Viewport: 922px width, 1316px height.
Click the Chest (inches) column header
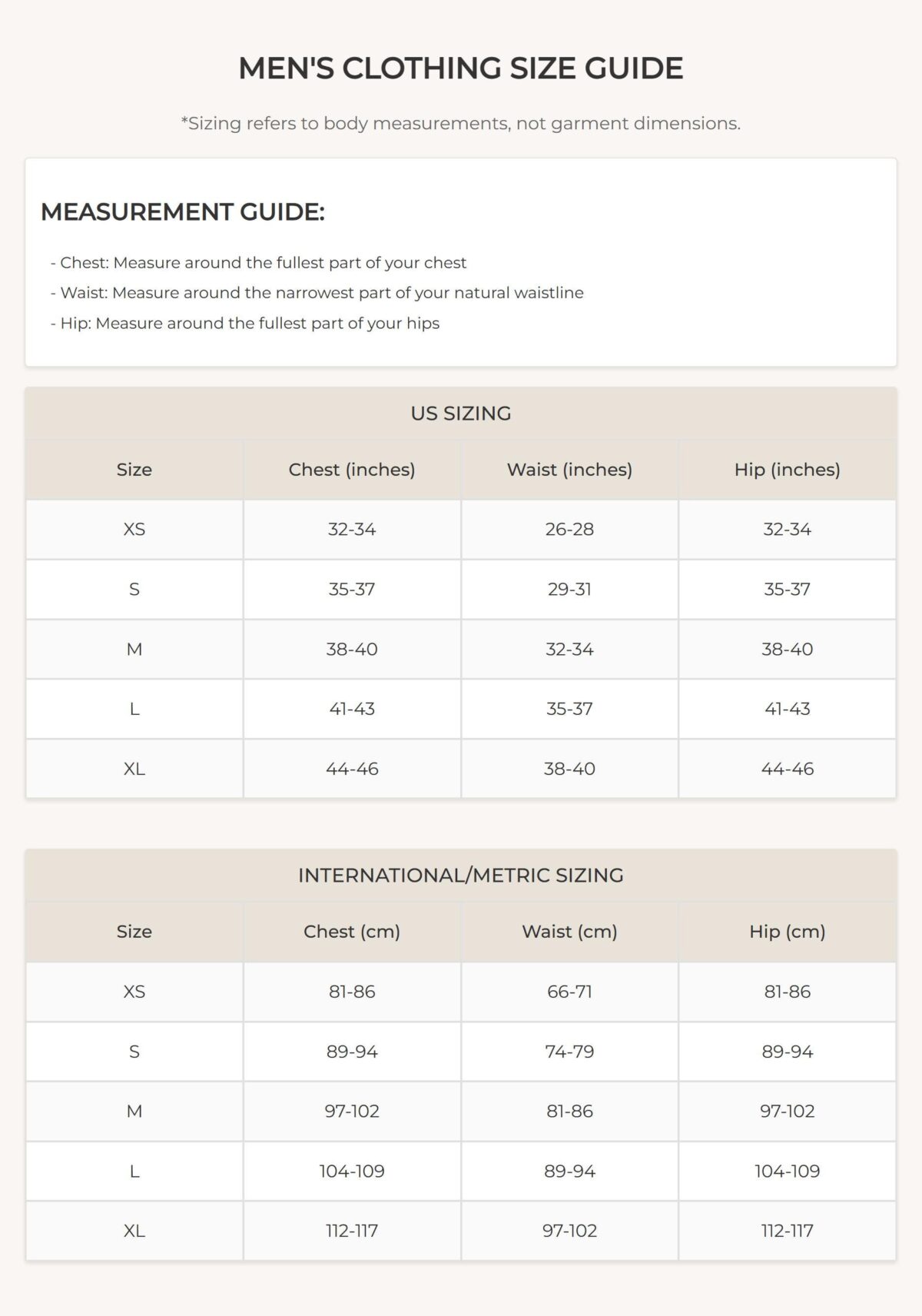click(x=352, y=470)
